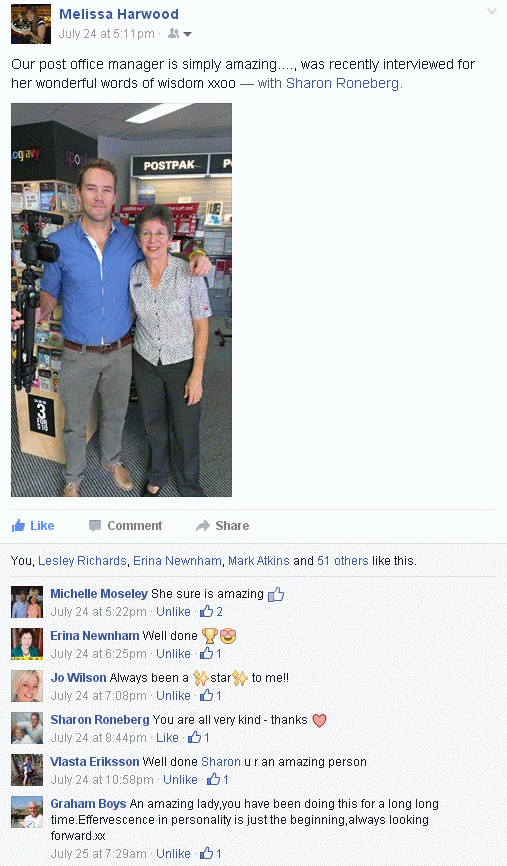Viewport: 507px width, 866px height.
Task: Open audience selector dropdown beside post date
Action: point(180,34)
